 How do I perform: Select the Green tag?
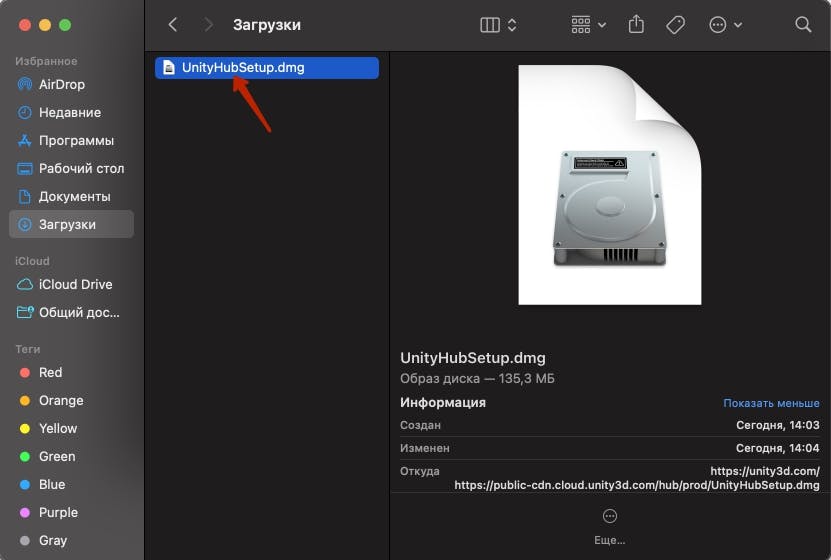coord(72,456)
